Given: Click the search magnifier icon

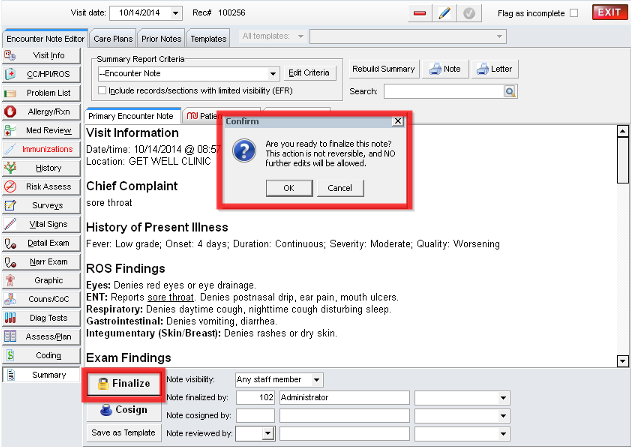Looking at the screenshot, I should (510, 92).
